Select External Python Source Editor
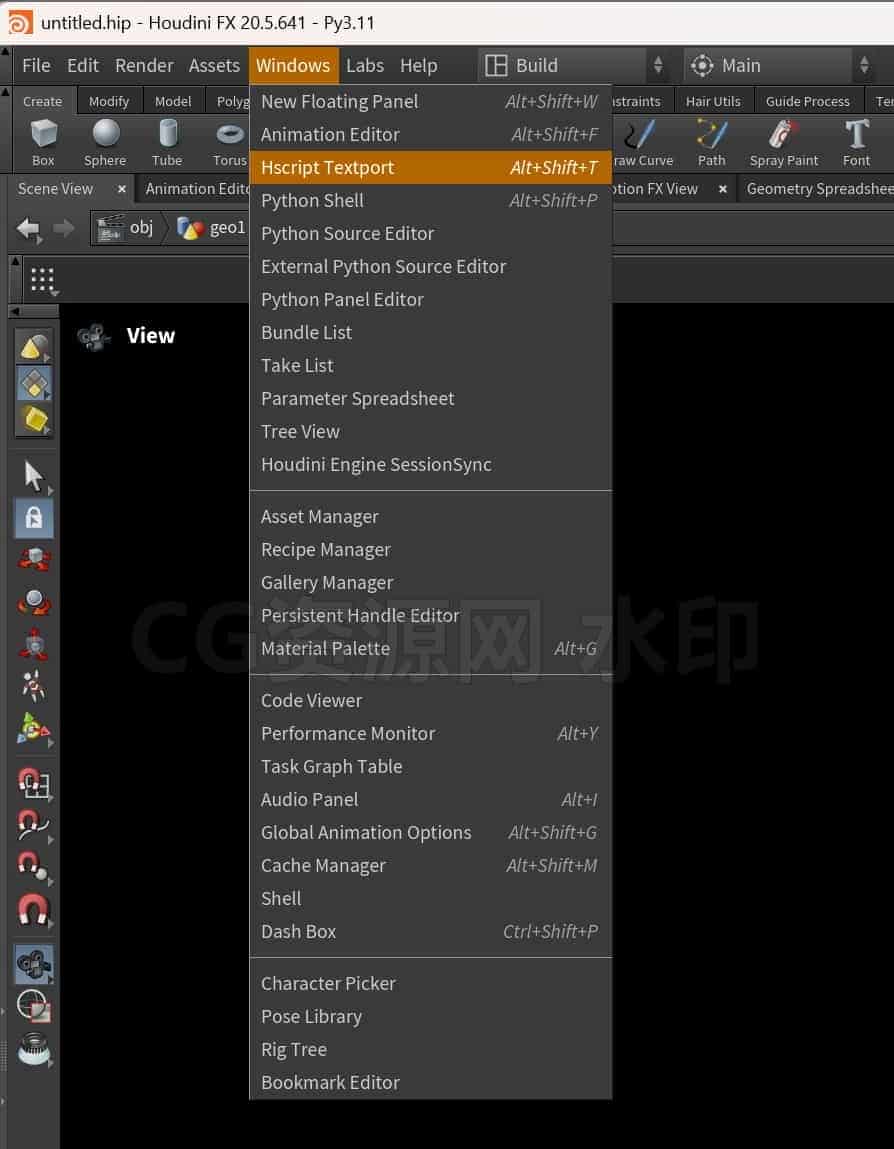Viewport: 894px width, 1149px height. tap(431, 266)
